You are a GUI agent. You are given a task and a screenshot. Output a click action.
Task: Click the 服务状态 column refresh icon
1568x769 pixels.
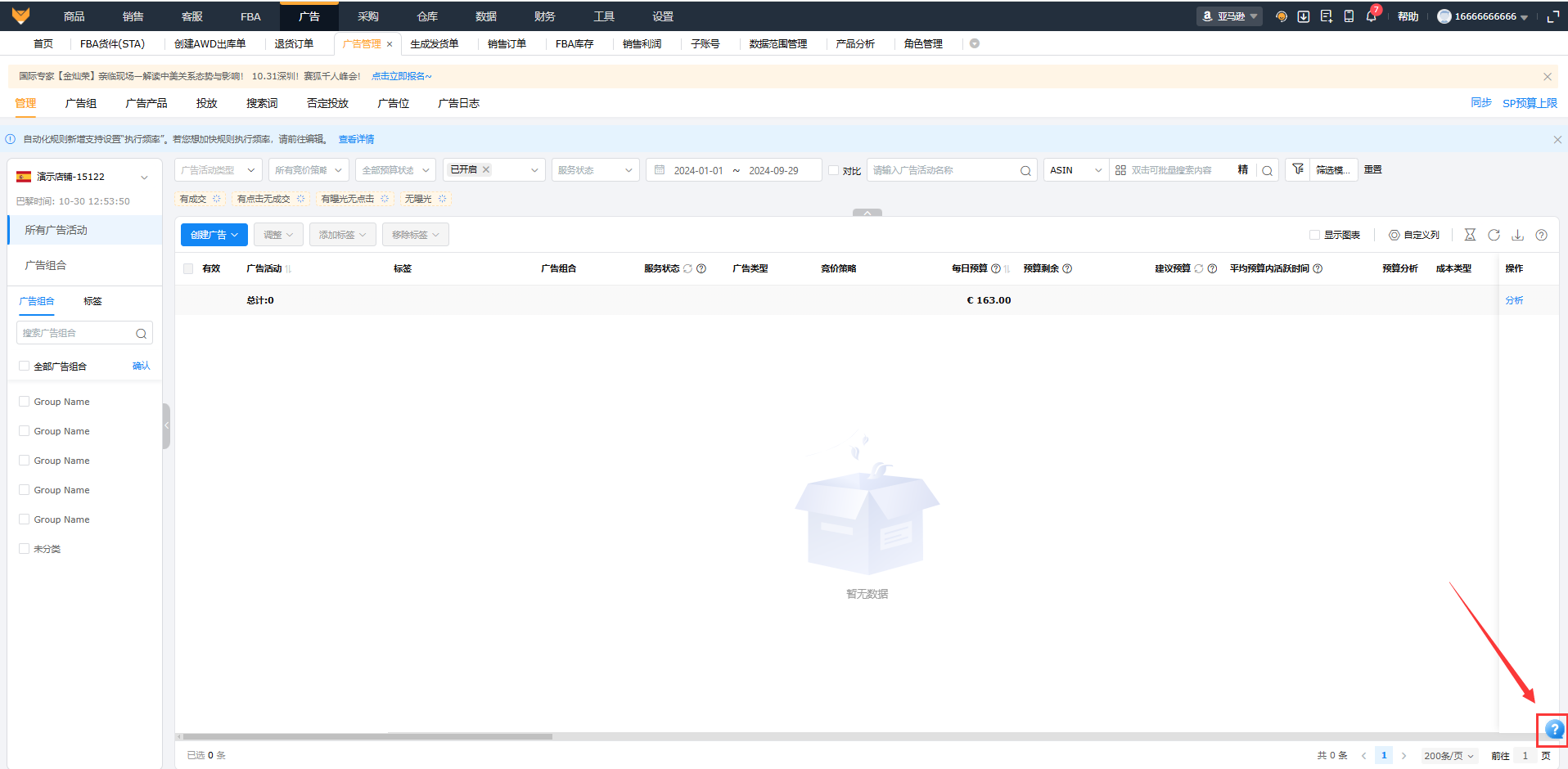[688, 268]
